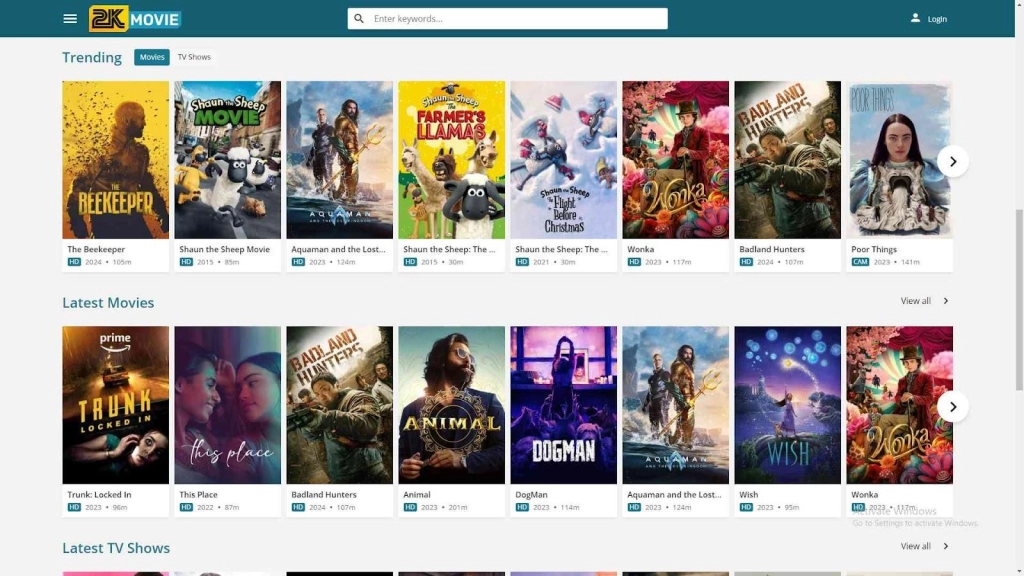The width and height of the screenshot is (1024, 576).
Task: Click the title text 'Shaun the Sheep Movie'
Action: pos(224,249)
